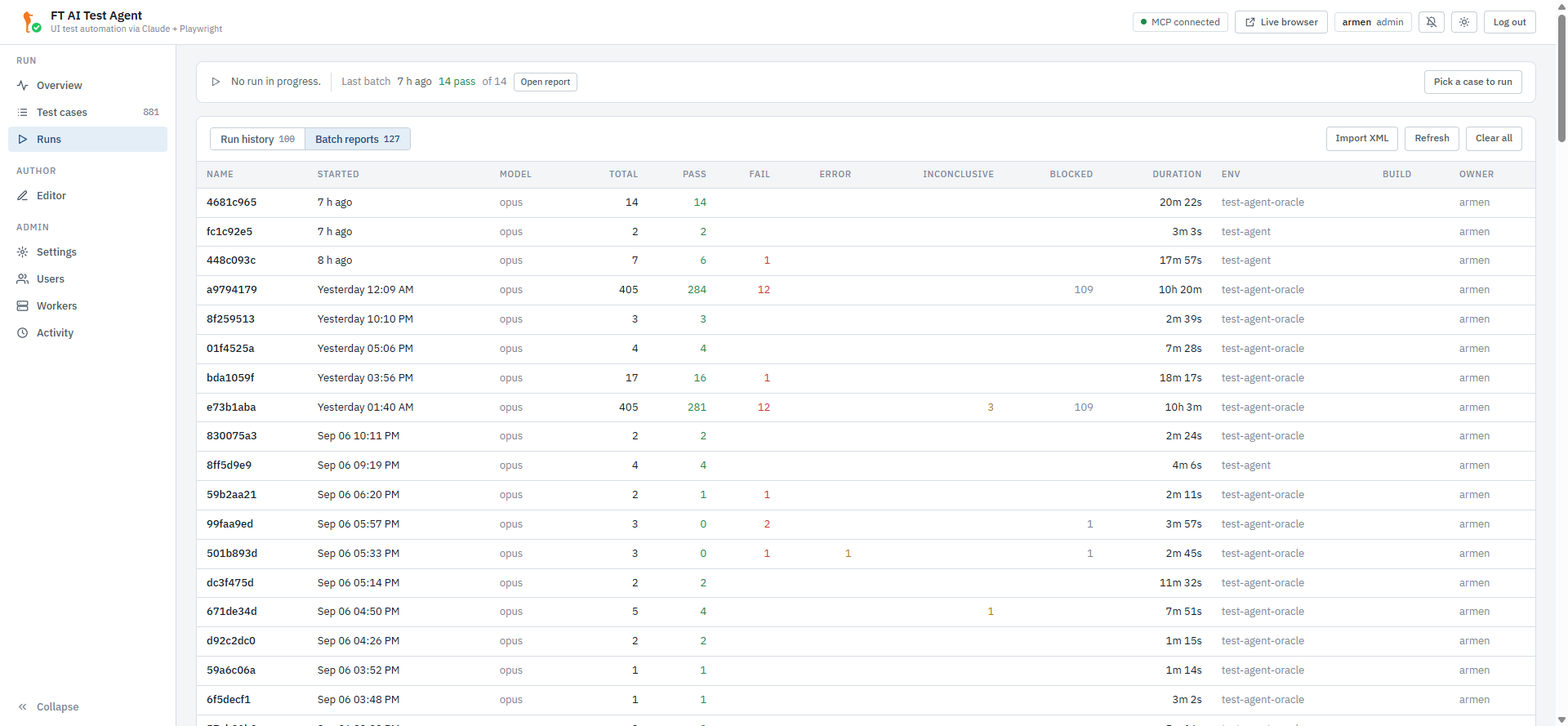Open Settings in the admin section

[88, 252]
